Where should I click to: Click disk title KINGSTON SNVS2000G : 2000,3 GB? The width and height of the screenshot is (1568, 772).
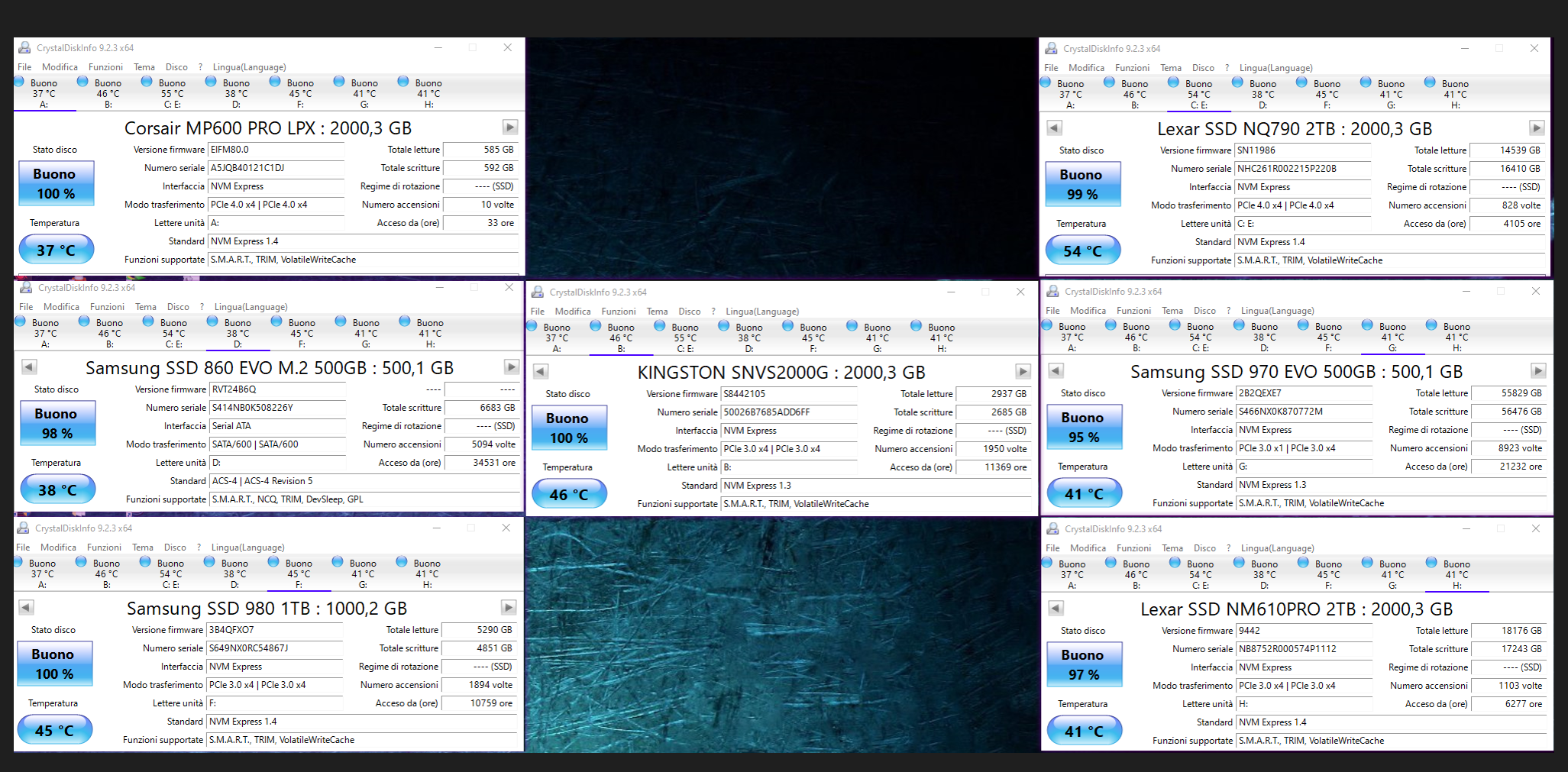781,372
